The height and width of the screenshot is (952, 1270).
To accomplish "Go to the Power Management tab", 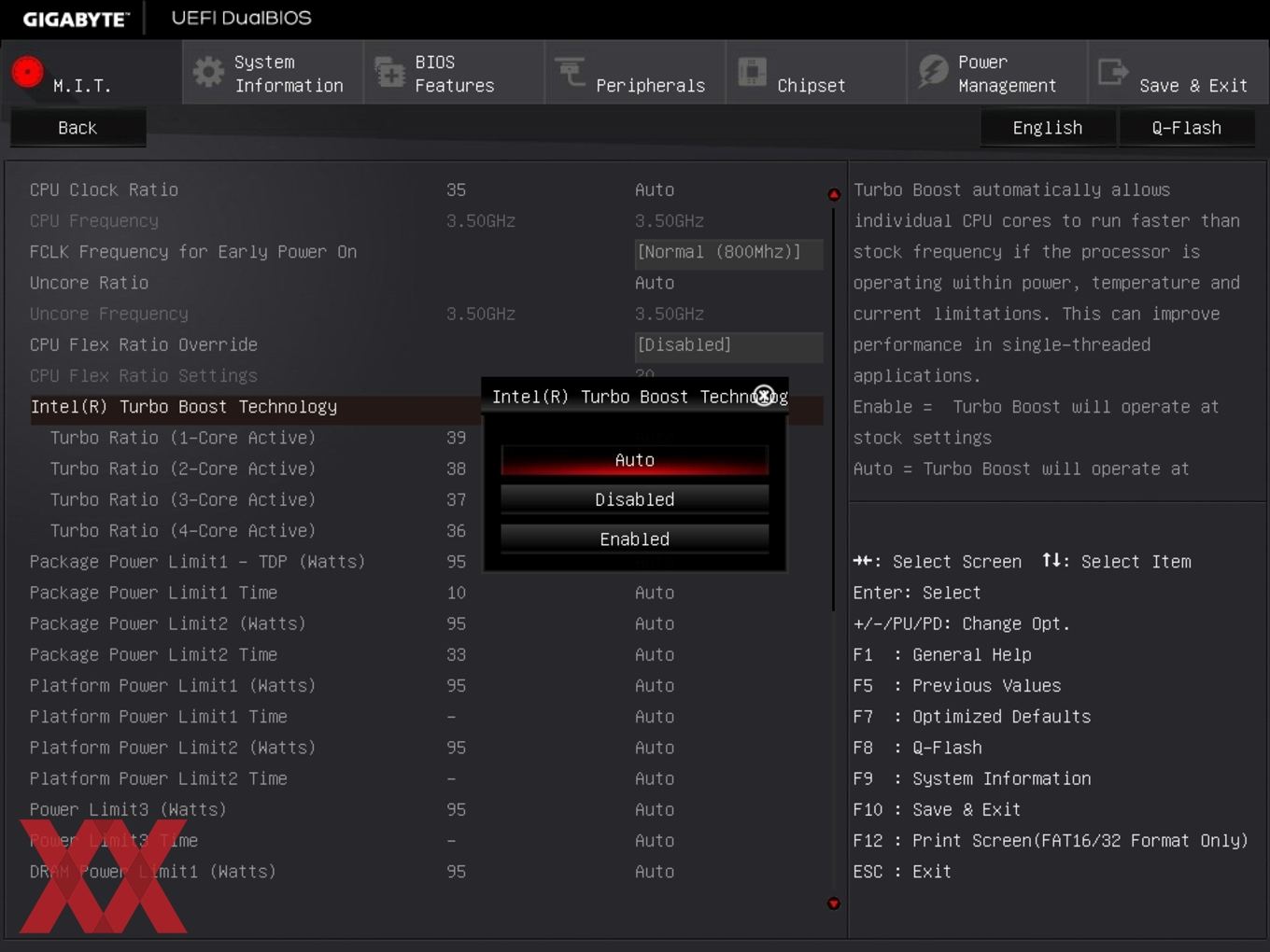I will click(997, 72).
